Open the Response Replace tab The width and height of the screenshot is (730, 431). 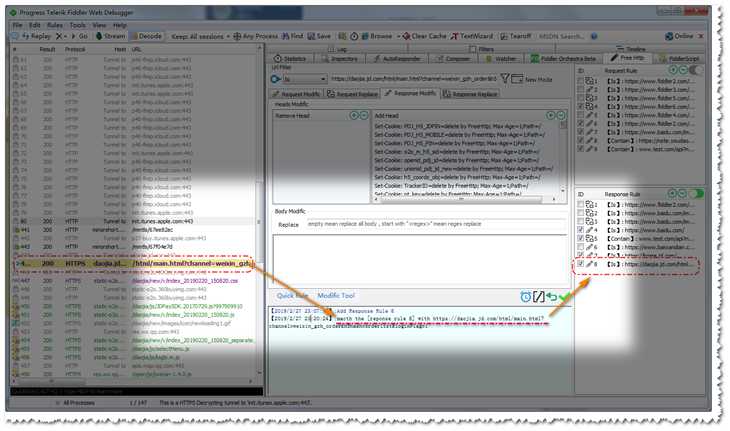[470, 94]
